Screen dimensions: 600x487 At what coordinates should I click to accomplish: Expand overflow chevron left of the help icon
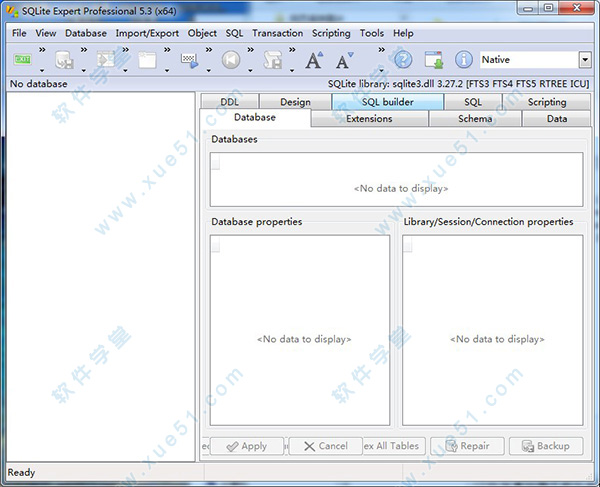[382, 50]
